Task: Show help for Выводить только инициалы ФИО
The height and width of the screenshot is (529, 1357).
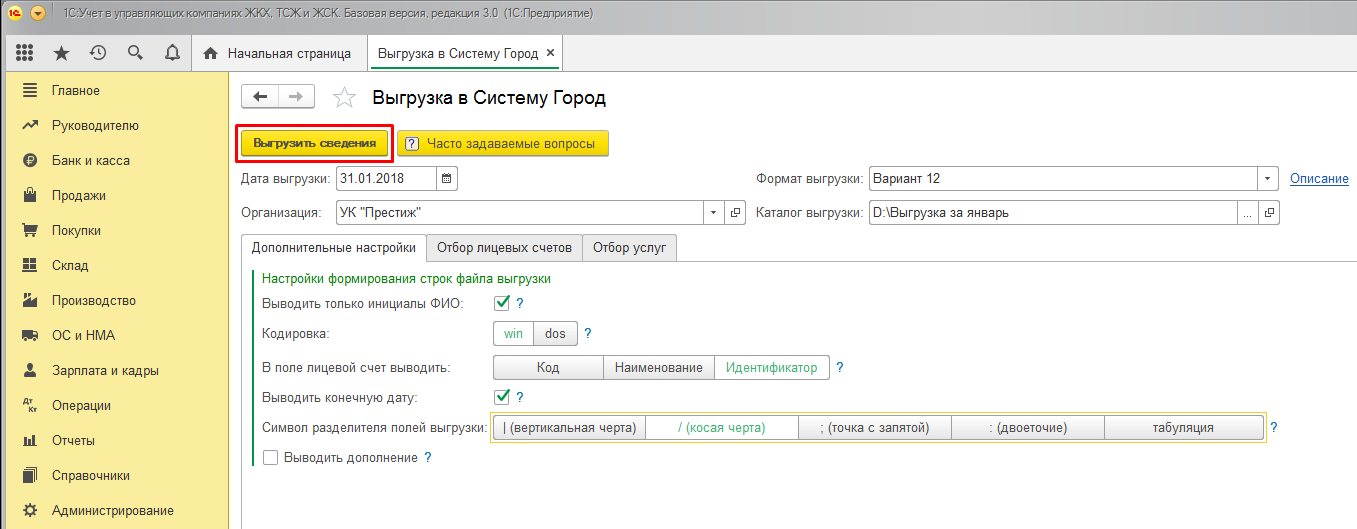Action: (520, 303)
